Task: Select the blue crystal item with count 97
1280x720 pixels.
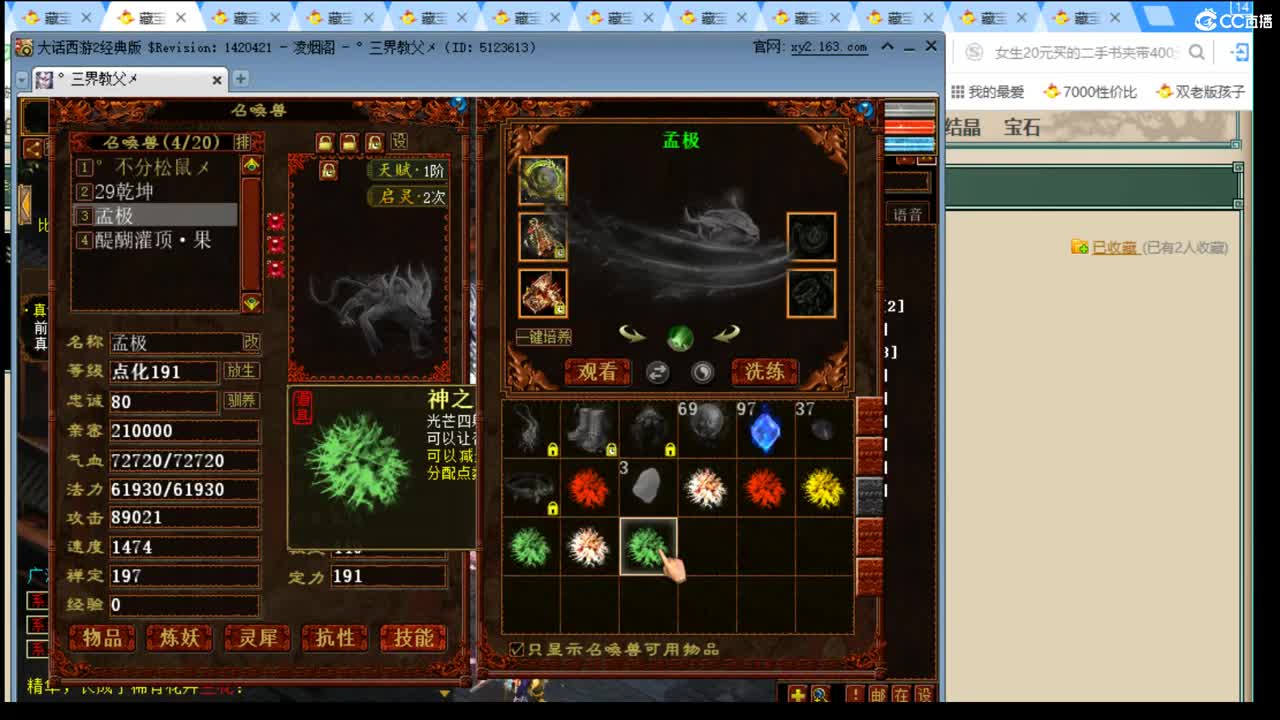Action: pyautogui.click(x=765, y=430)
